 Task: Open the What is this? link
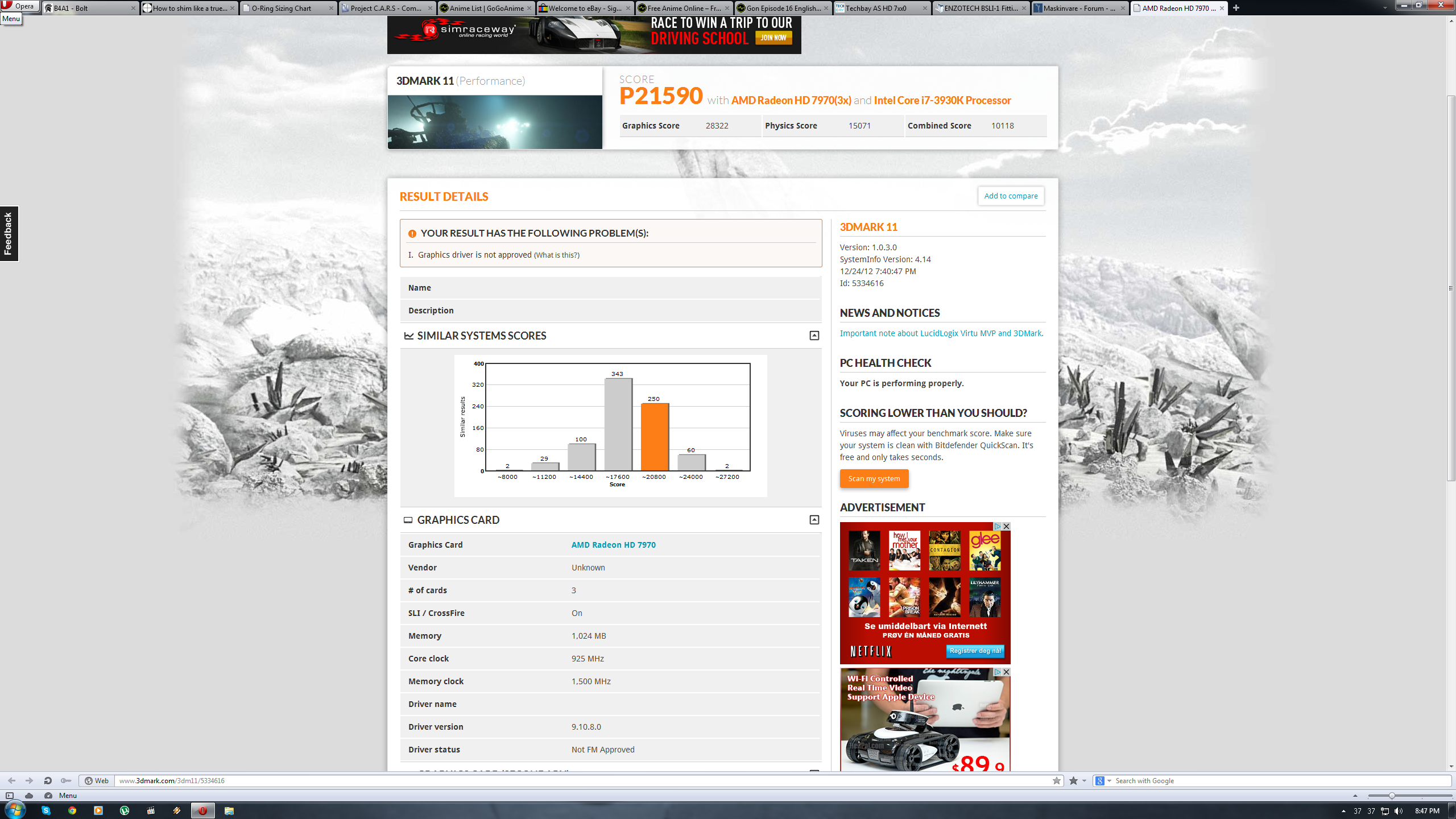click(556, 255)
